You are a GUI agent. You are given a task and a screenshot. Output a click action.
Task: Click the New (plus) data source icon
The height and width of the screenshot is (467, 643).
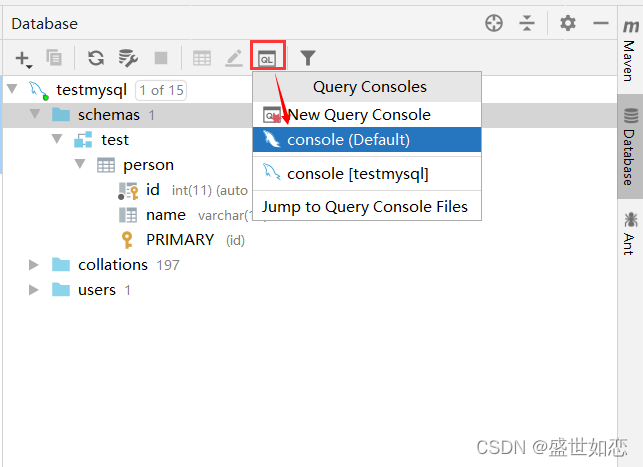(x=23, y=59)
